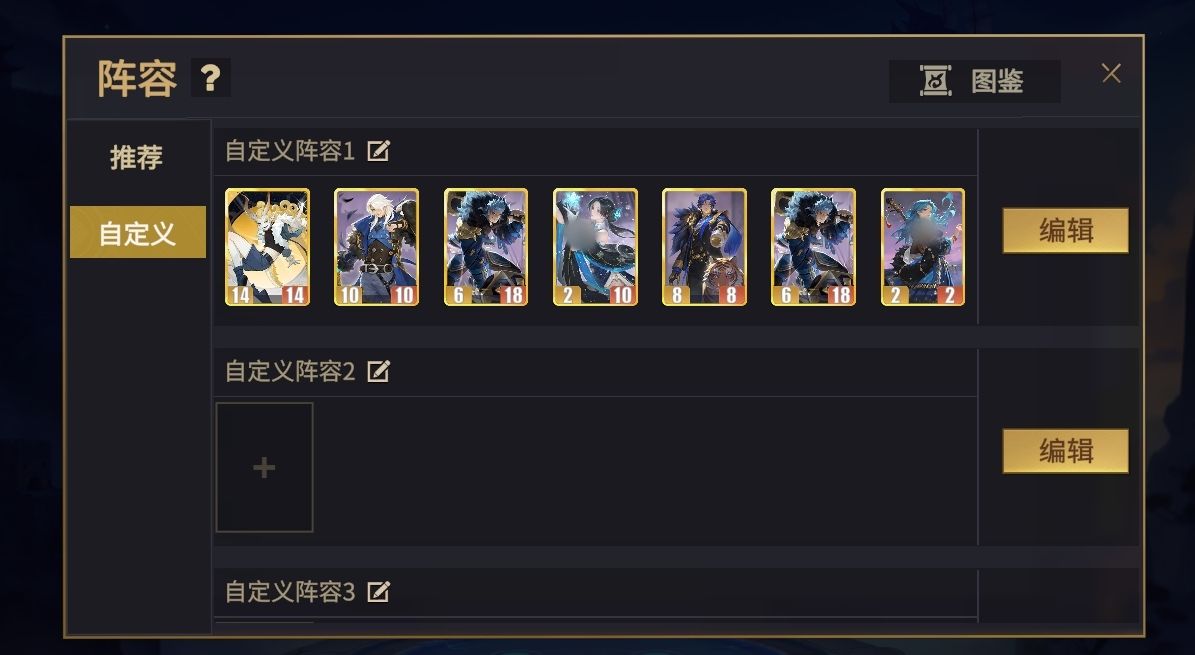Click 编辑 button for 自定义阵容2
The width and height of the screenshot is (1195, 655).
tap(1065, 451)
